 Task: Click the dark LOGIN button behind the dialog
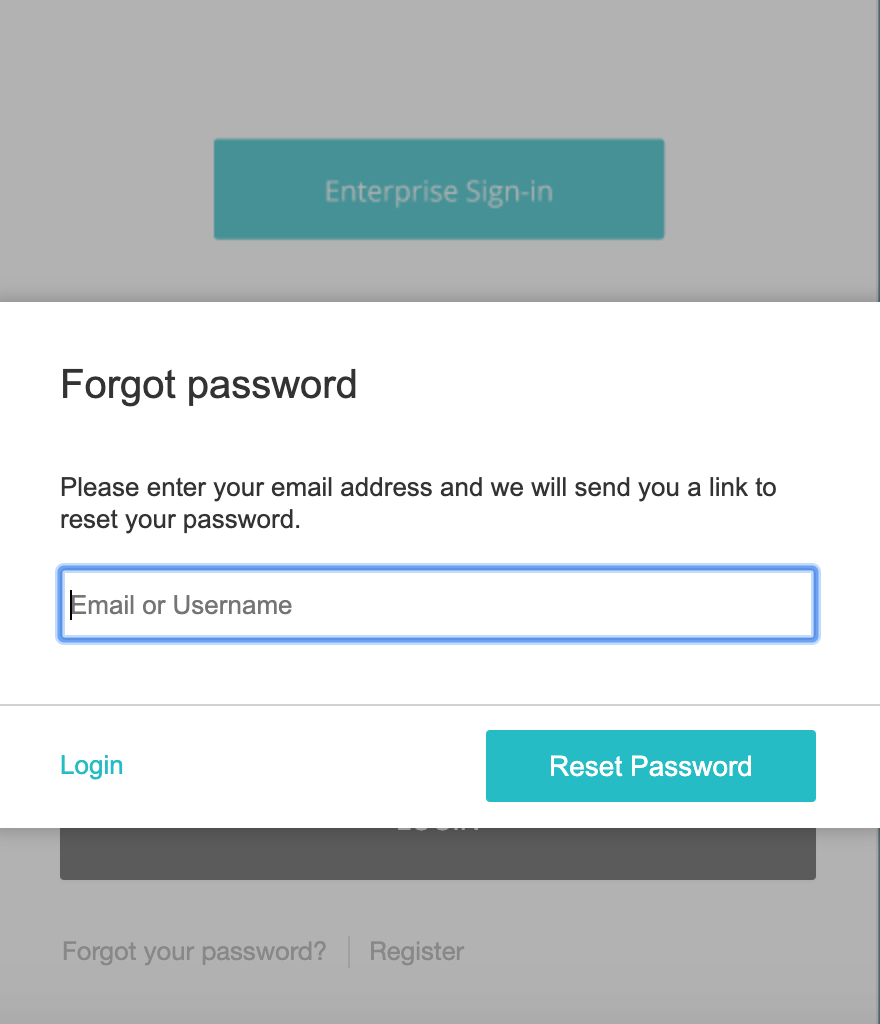437,853
